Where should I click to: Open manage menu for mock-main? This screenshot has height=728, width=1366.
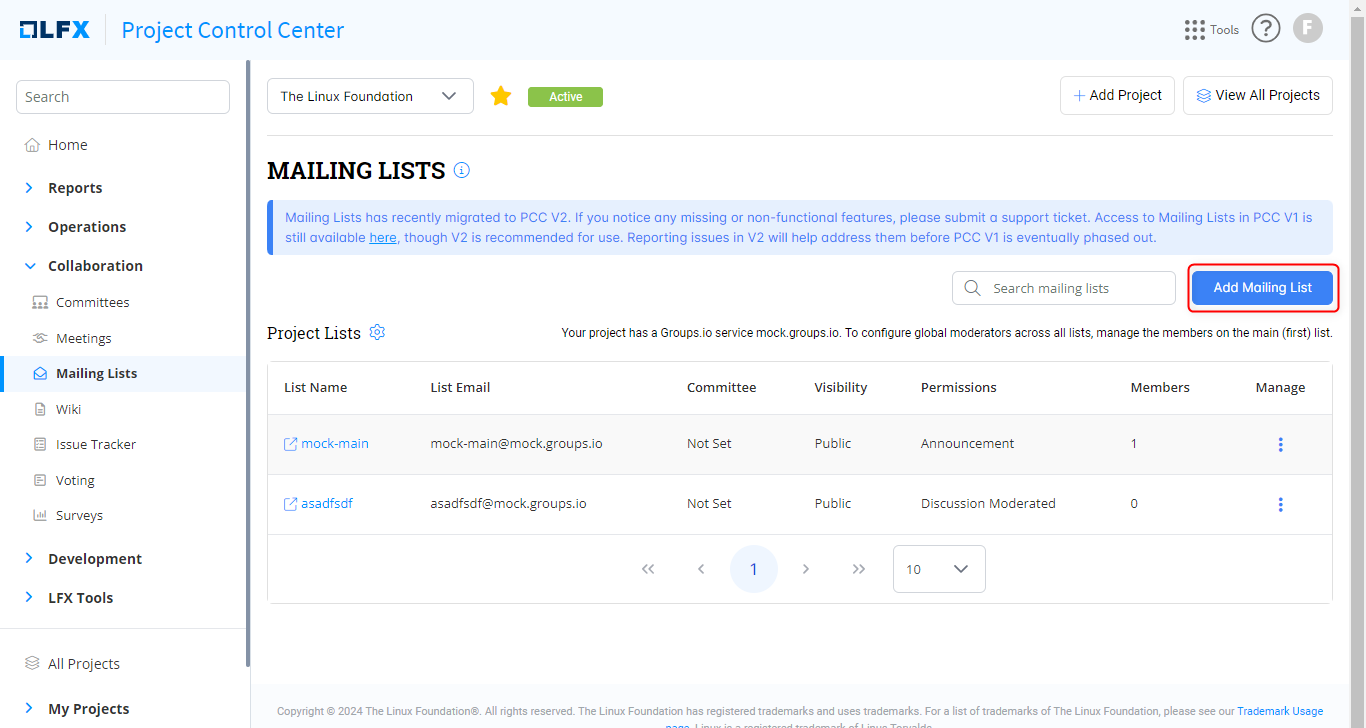tap(1280, 444)
